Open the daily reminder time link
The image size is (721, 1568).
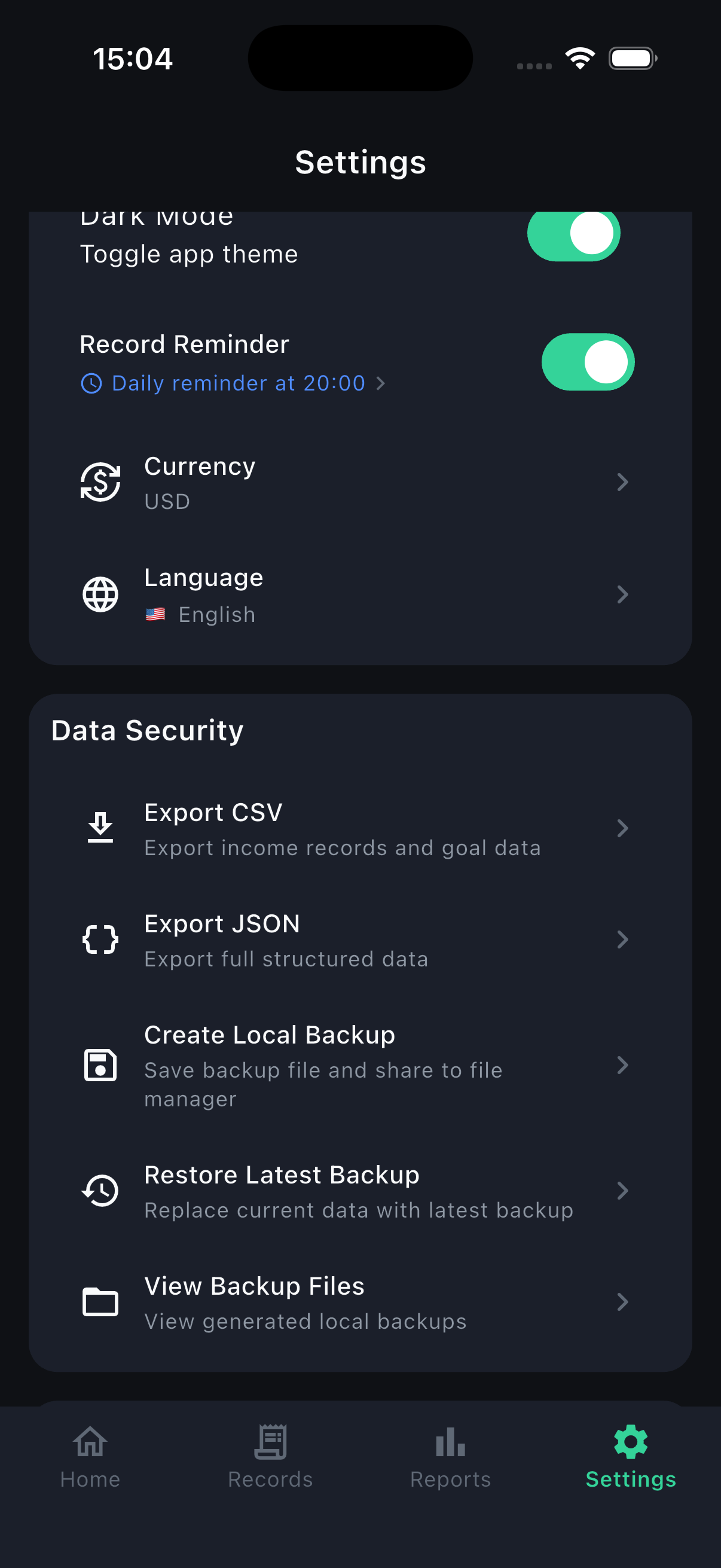tap(233, 383)
